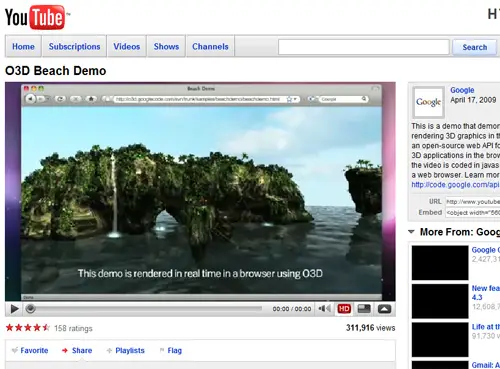Screen dimensions: 500x369
Task: Open the Google channel link
Action: coord(462,90)
